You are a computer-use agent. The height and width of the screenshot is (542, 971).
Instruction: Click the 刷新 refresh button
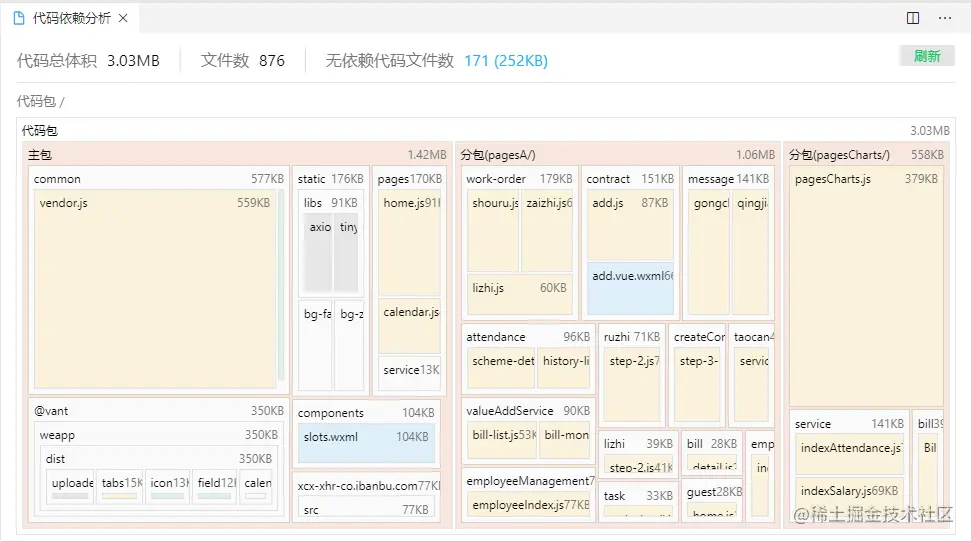(926, 56)
